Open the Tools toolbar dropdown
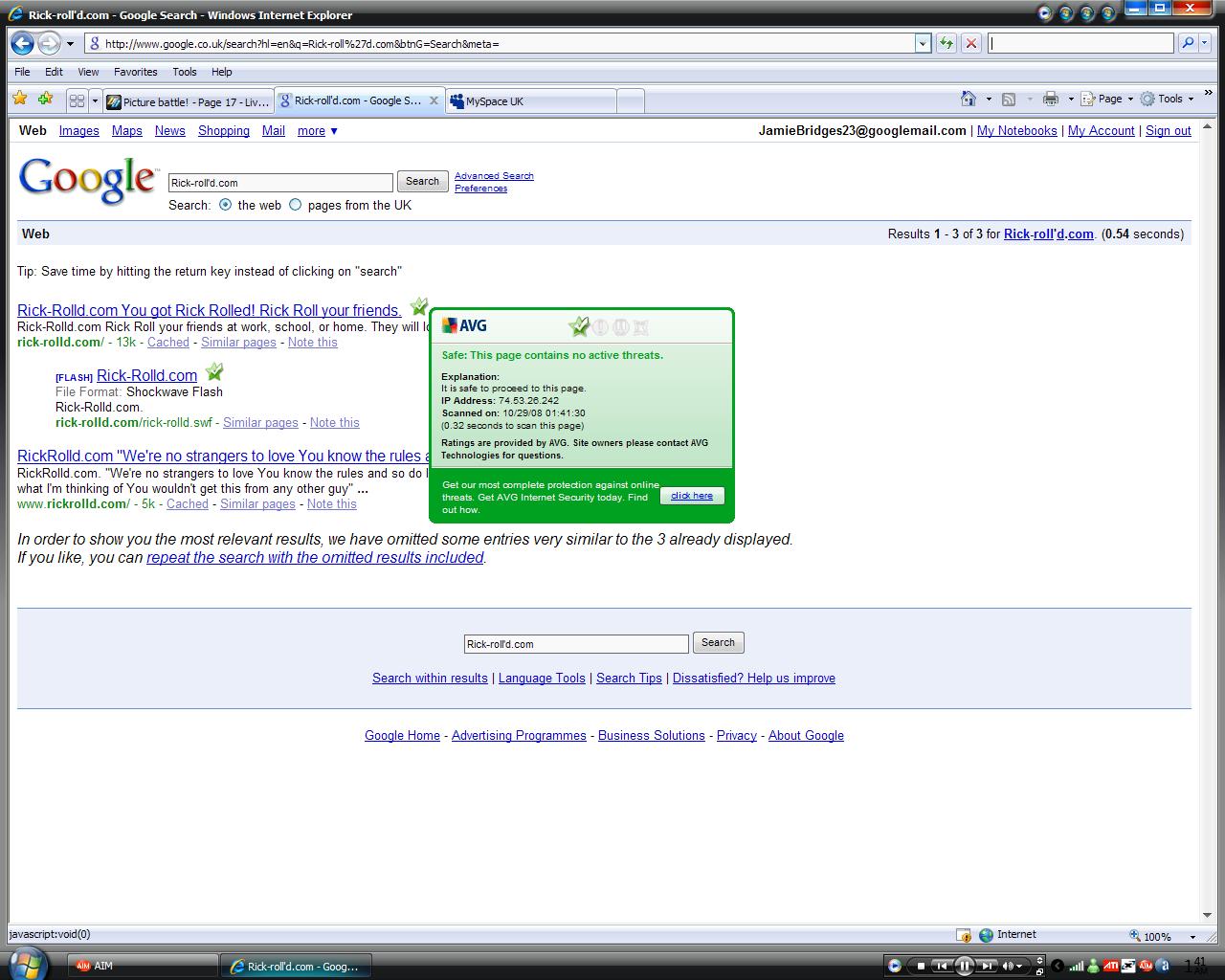1225x980 pixels. coord(1167,99)
